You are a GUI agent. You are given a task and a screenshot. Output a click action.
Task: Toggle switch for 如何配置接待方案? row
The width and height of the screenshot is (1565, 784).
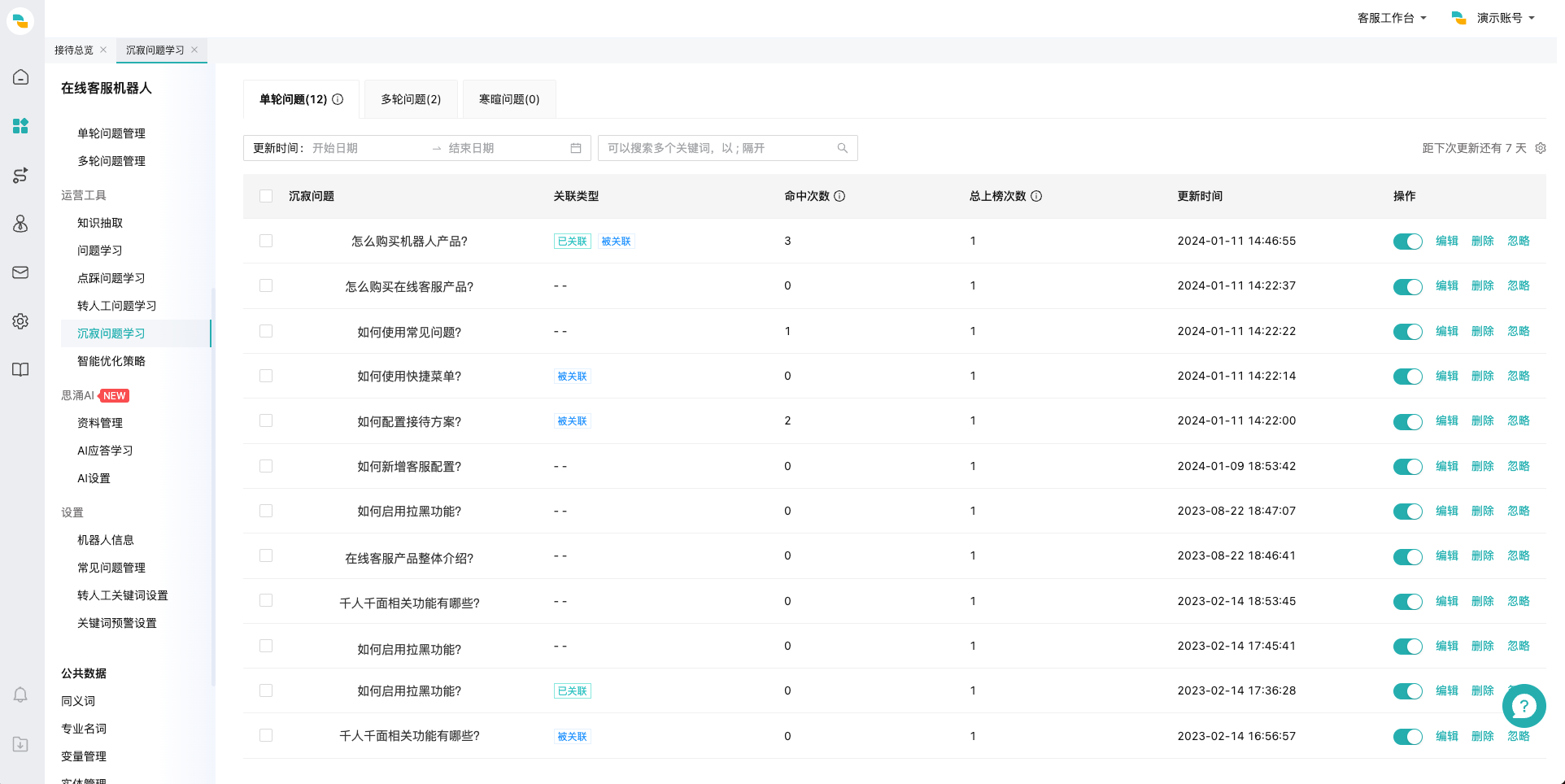pyautogui.click(x=1407, y=421)
